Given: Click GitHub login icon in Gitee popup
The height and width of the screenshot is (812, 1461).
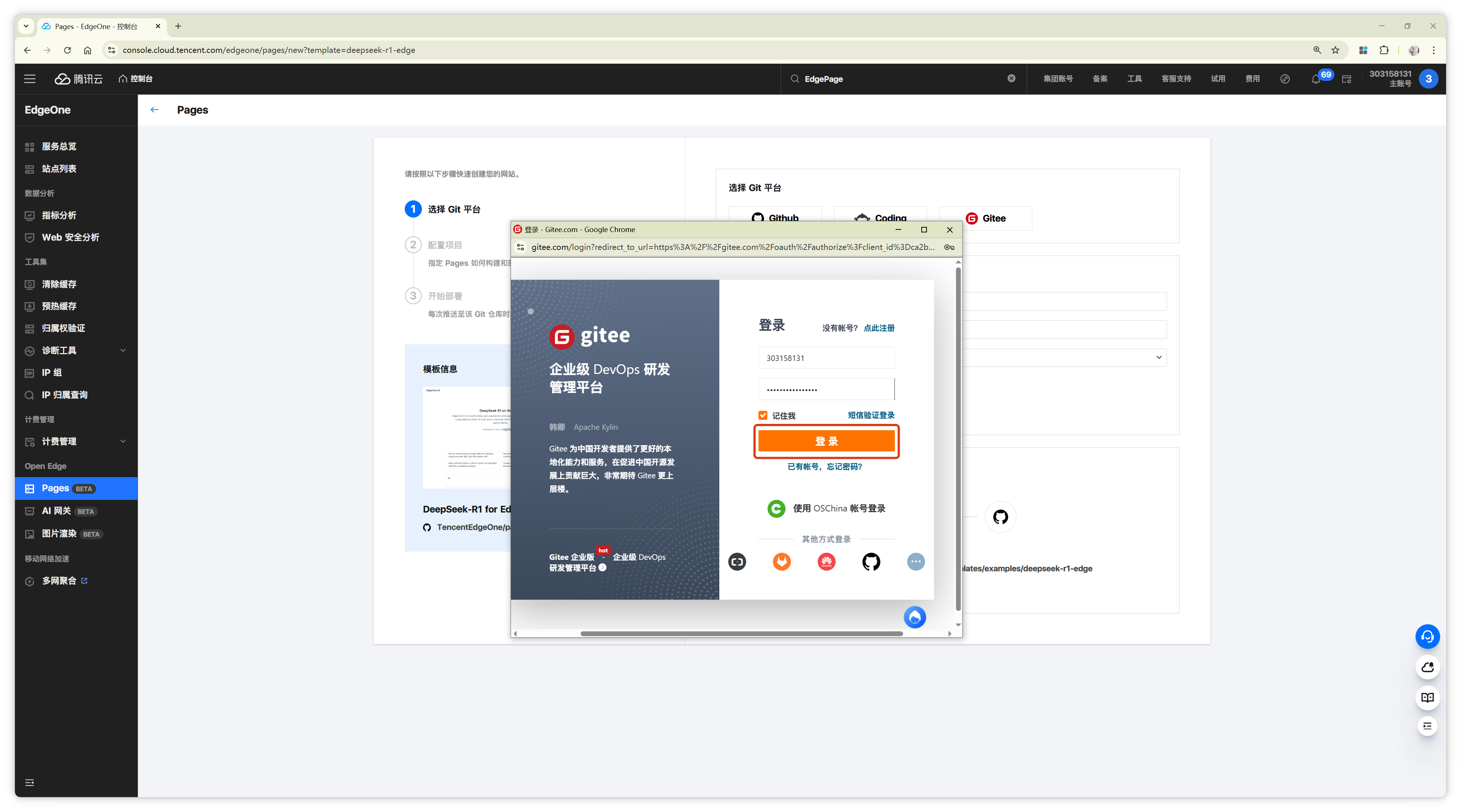Looking at the screenshot, I should click(871, 562).
